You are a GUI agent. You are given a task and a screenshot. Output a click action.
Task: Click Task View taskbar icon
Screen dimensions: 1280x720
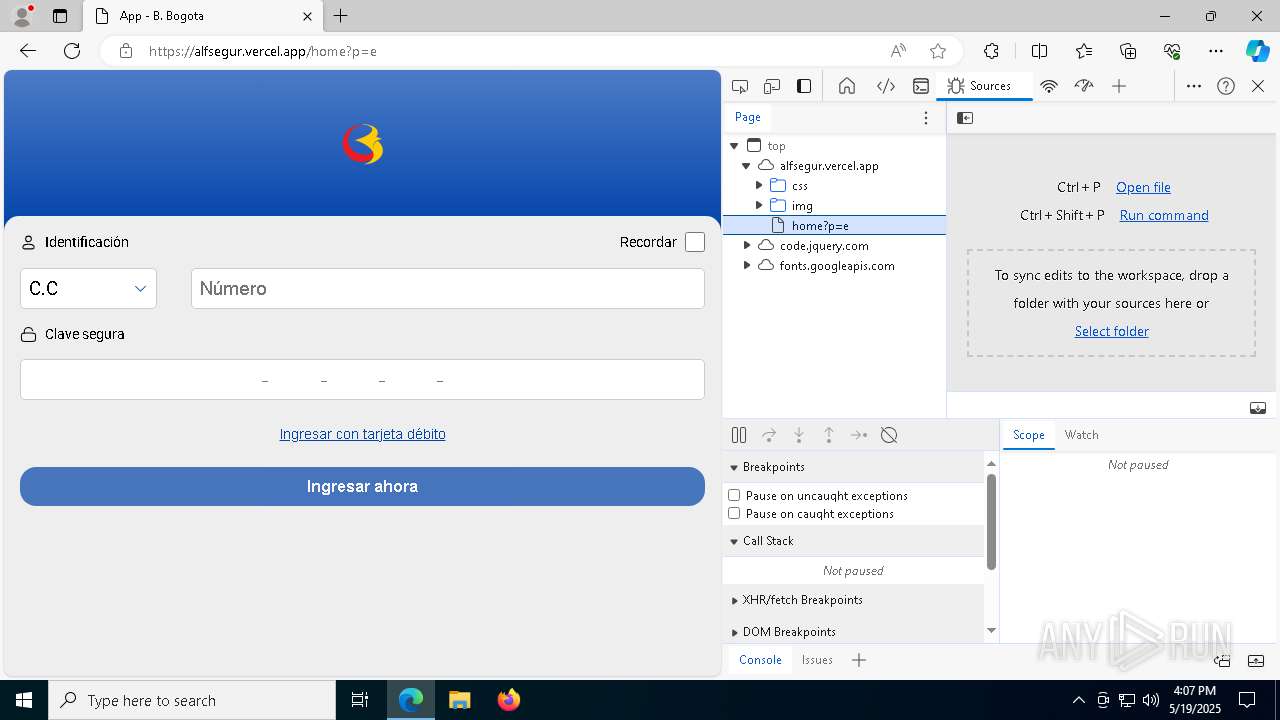(361, 700)
